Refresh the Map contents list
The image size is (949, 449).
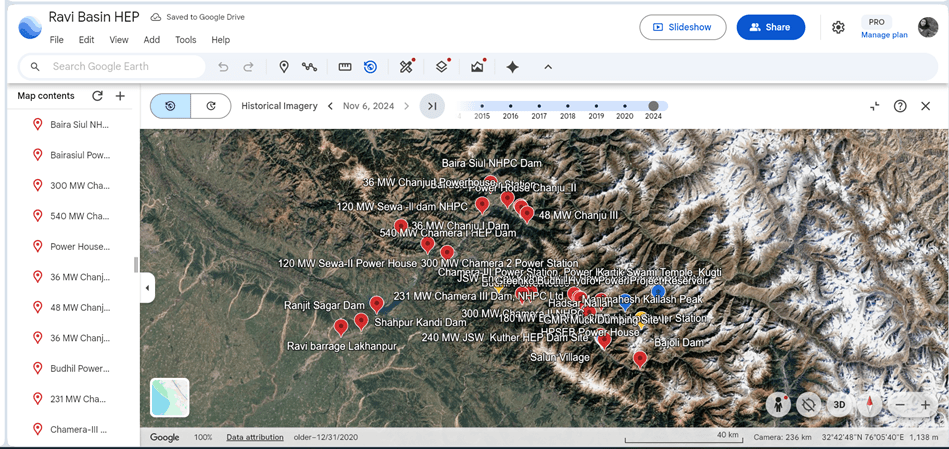coord(97,96)
